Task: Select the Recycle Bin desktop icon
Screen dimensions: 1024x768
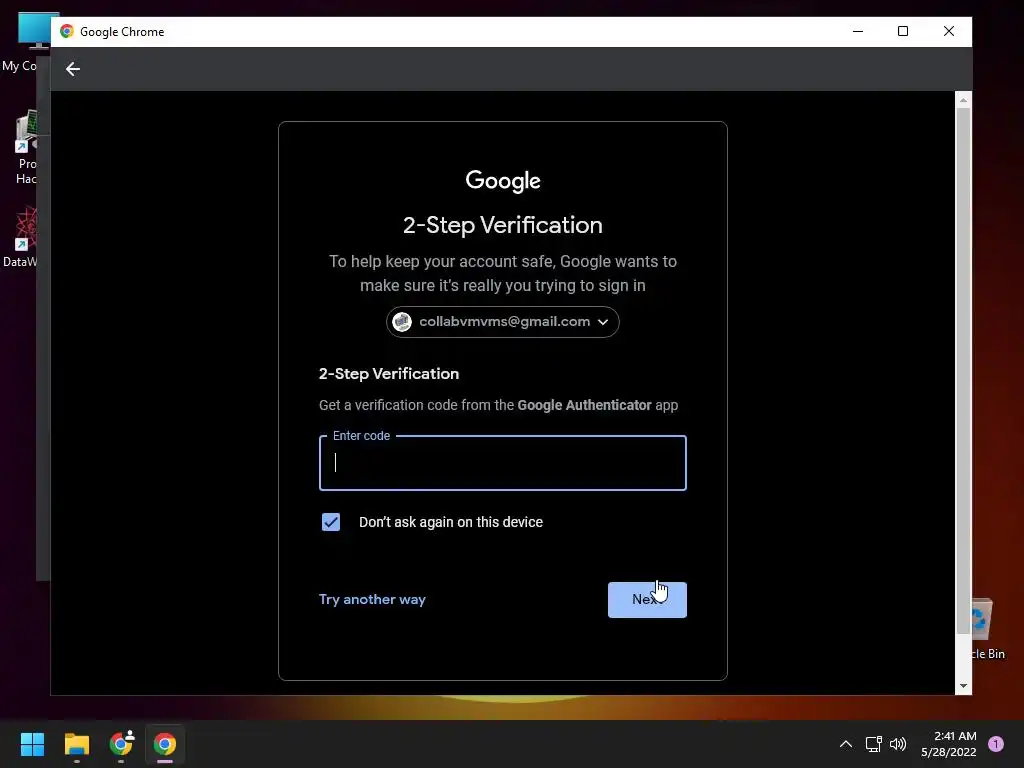Action: [985, 628]
